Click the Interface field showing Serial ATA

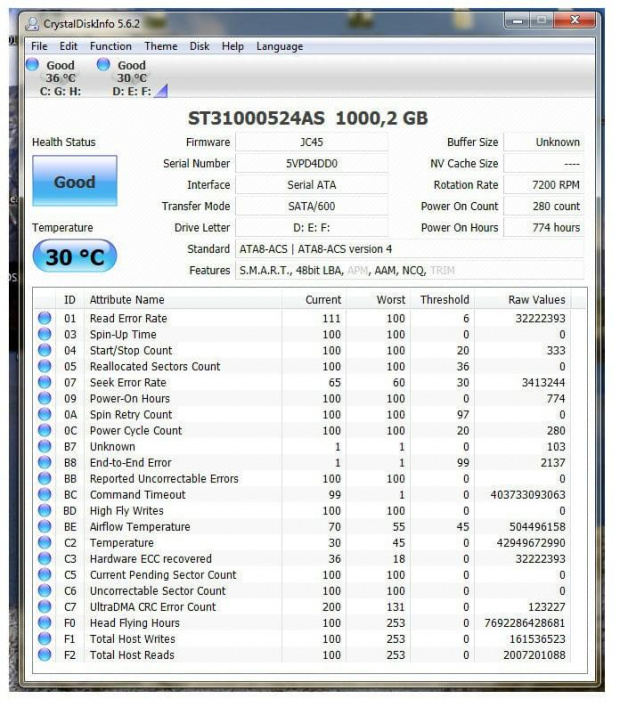(312, 185)
